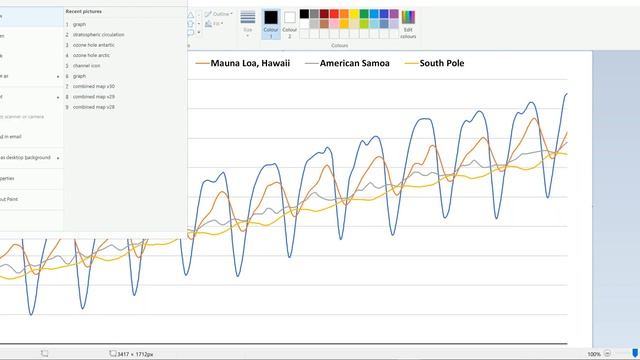This screenshot has height=360, width=640.
Task: Click the 'American Samoa' legend label
Action: tap(354, 63)
